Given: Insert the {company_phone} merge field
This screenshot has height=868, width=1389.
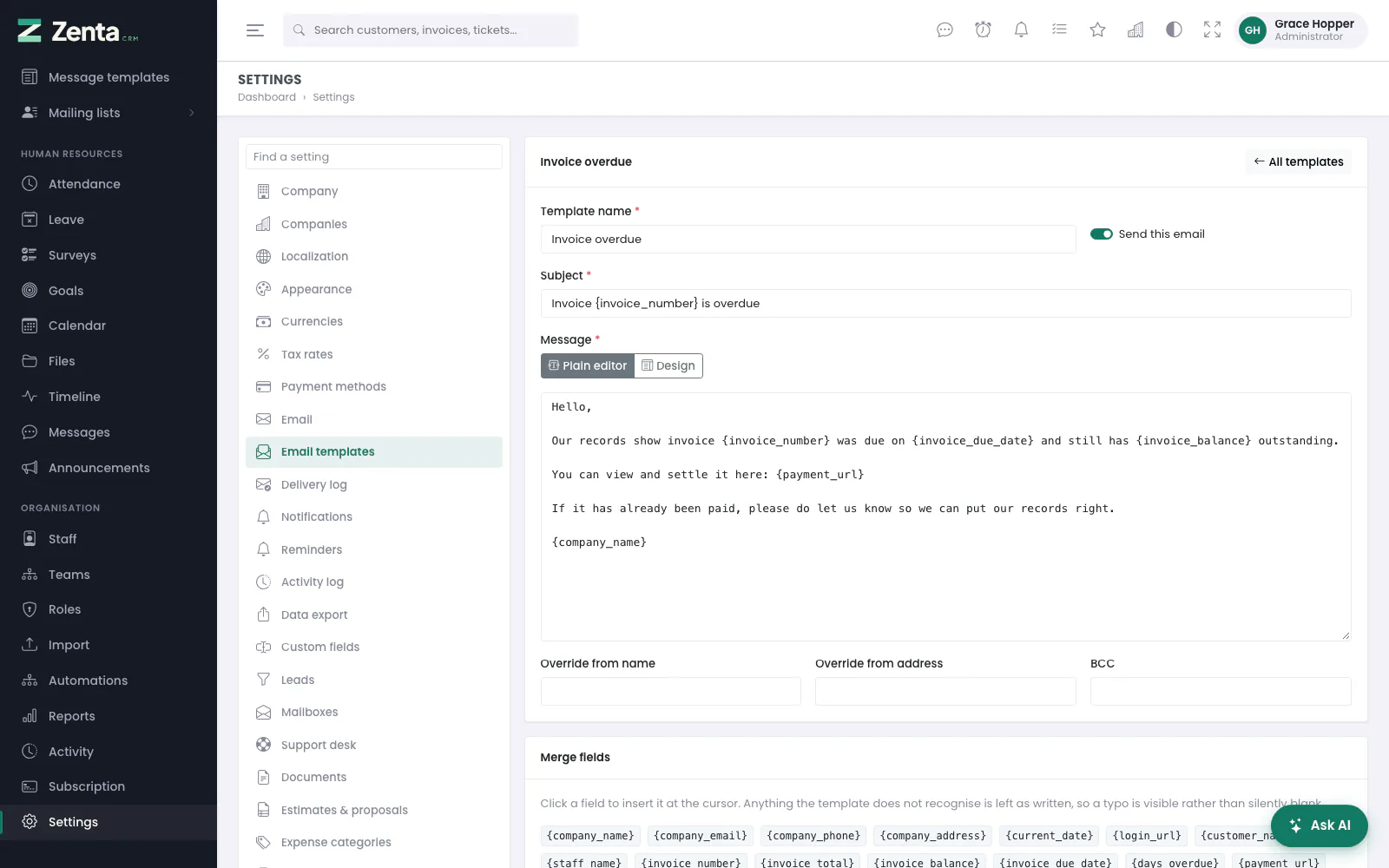Looking at the screenshot, I should pos(813,836).
